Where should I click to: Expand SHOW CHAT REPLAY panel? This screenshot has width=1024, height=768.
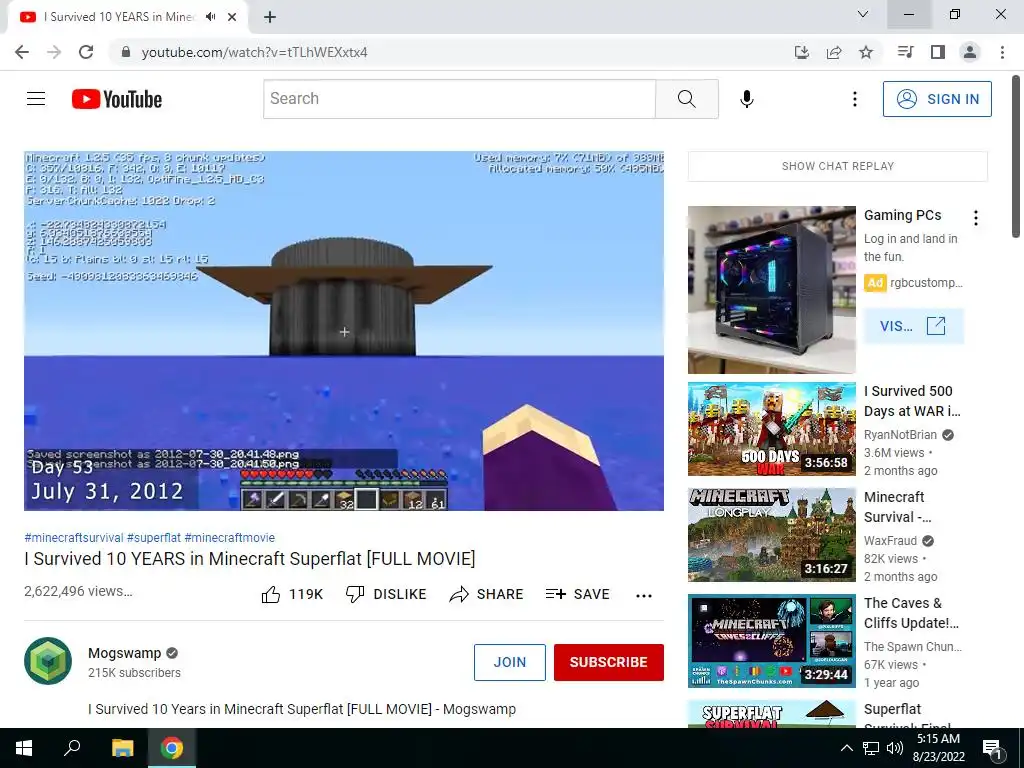838,167
